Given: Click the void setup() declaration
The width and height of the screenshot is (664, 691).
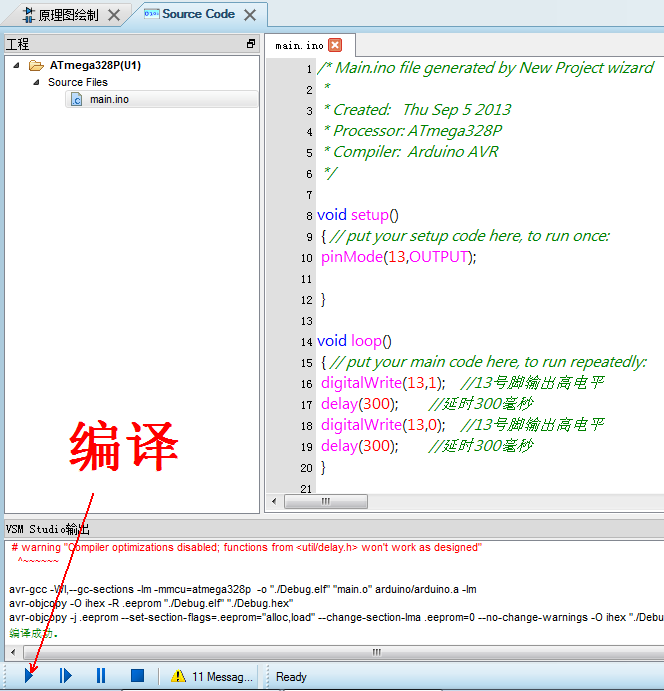Looking at the screenshot, I should tap(357, 215).
